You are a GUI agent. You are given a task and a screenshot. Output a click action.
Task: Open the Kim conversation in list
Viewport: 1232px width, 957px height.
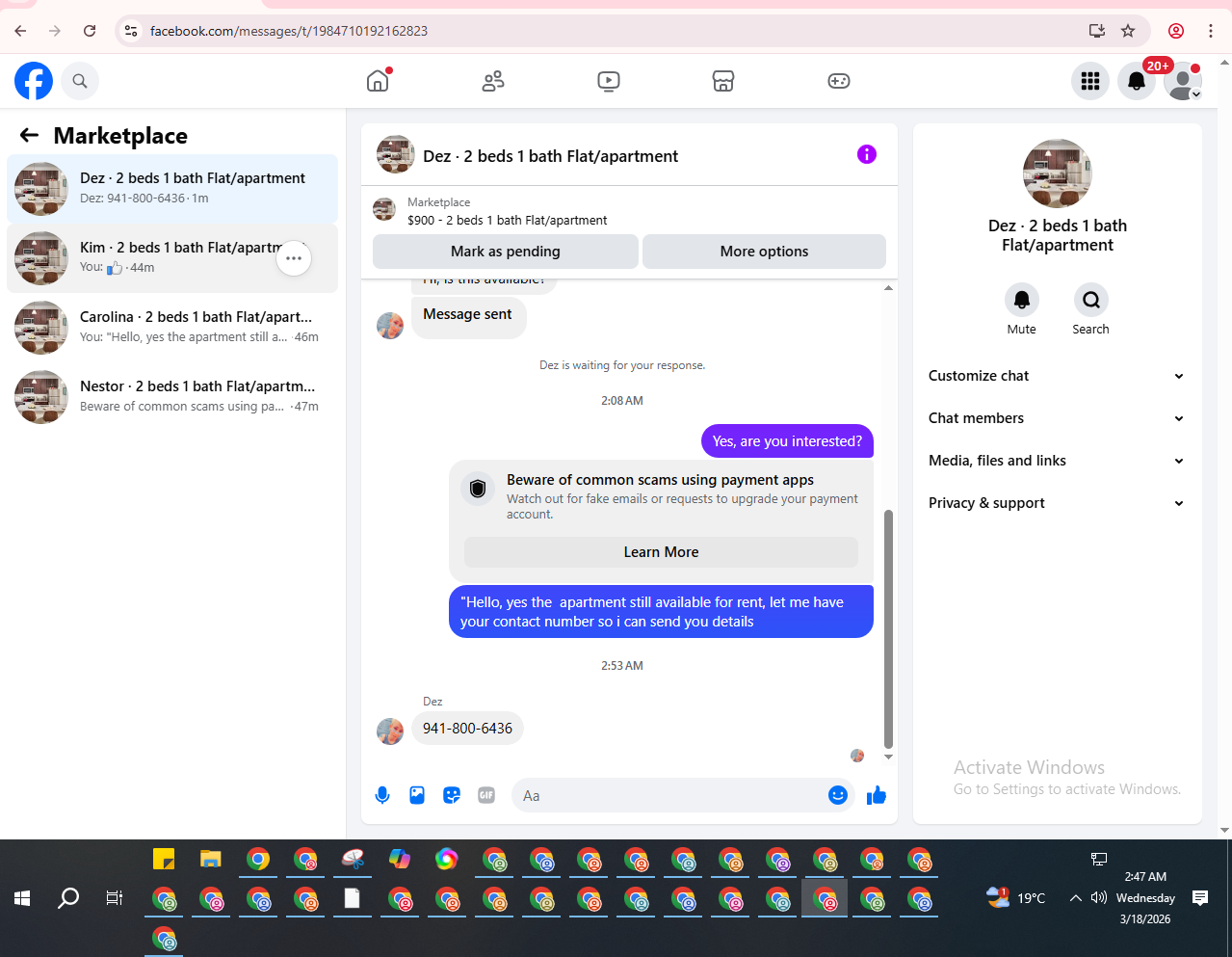[172, 258]
